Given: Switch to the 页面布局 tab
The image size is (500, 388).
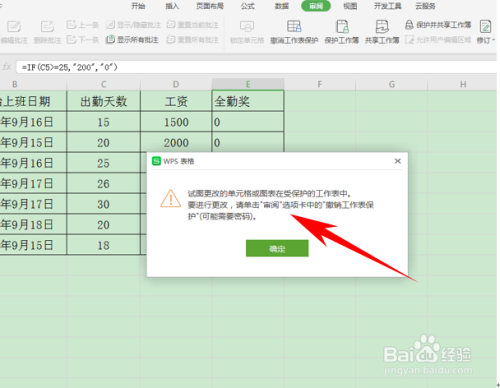Looking at the screenshot, I should 210,6.
